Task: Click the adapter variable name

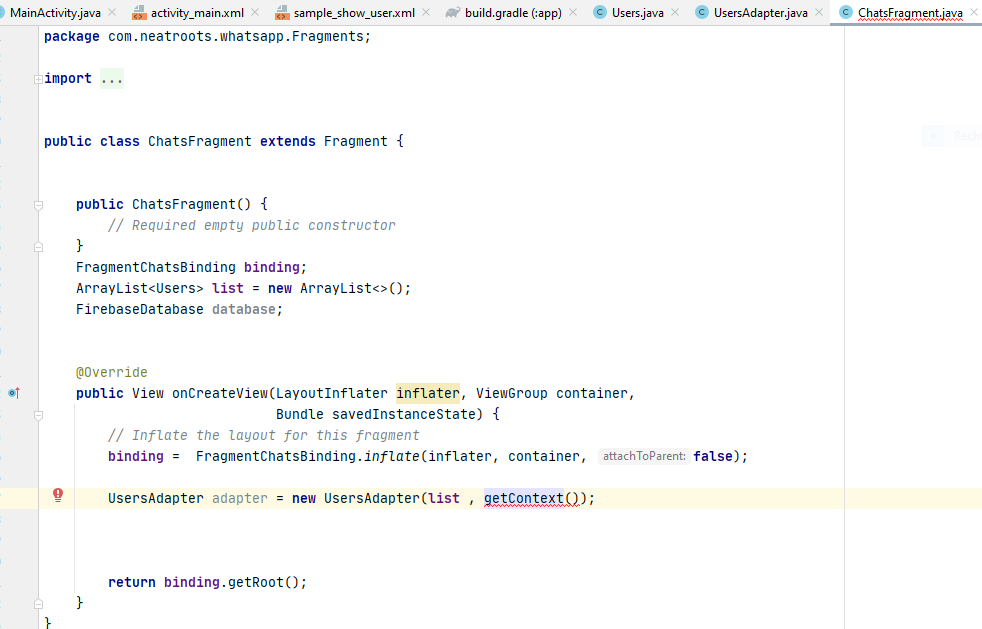Action: click(x=239, y=498)
